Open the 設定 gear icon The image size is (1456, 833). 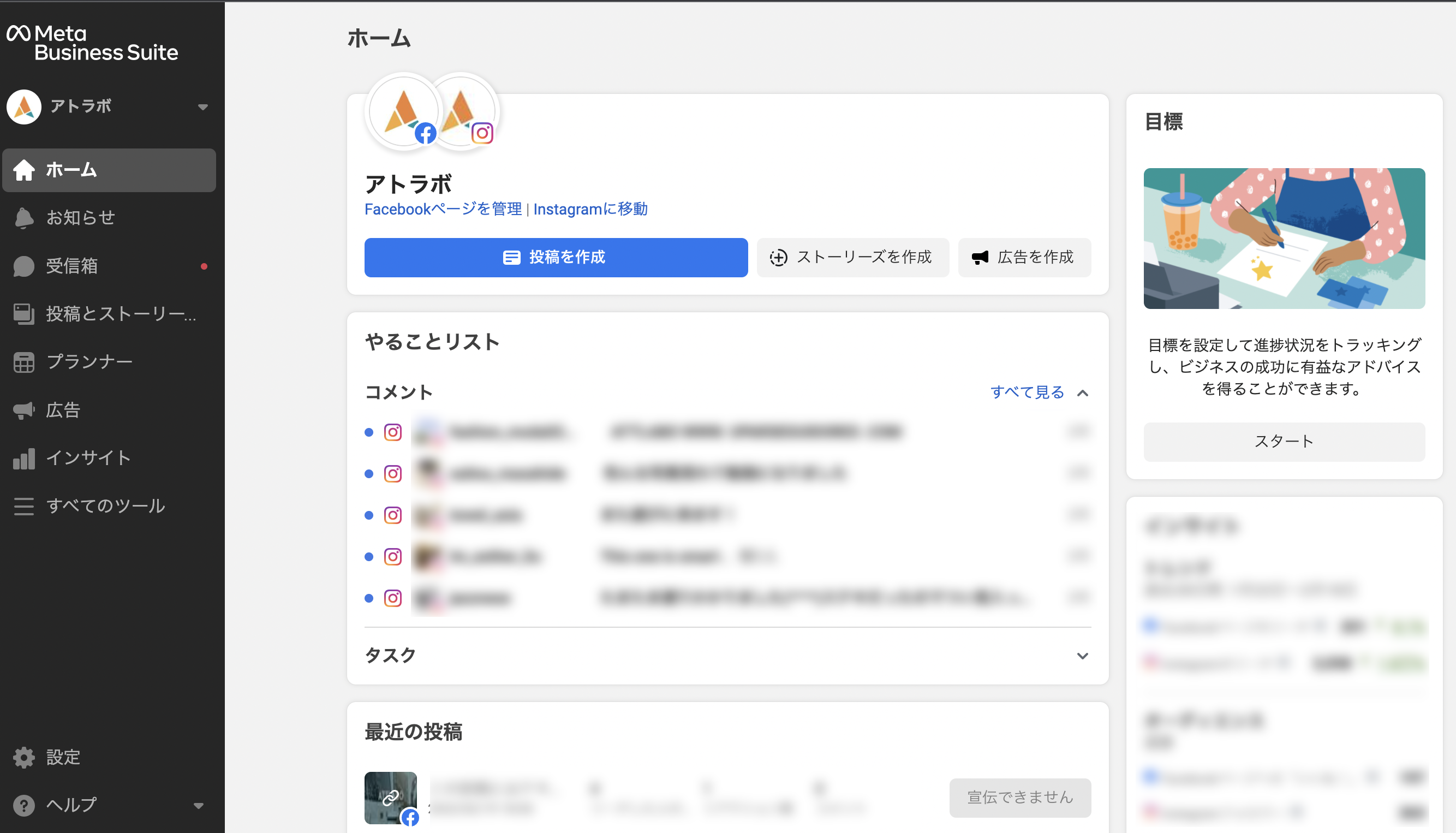[24, 757]
